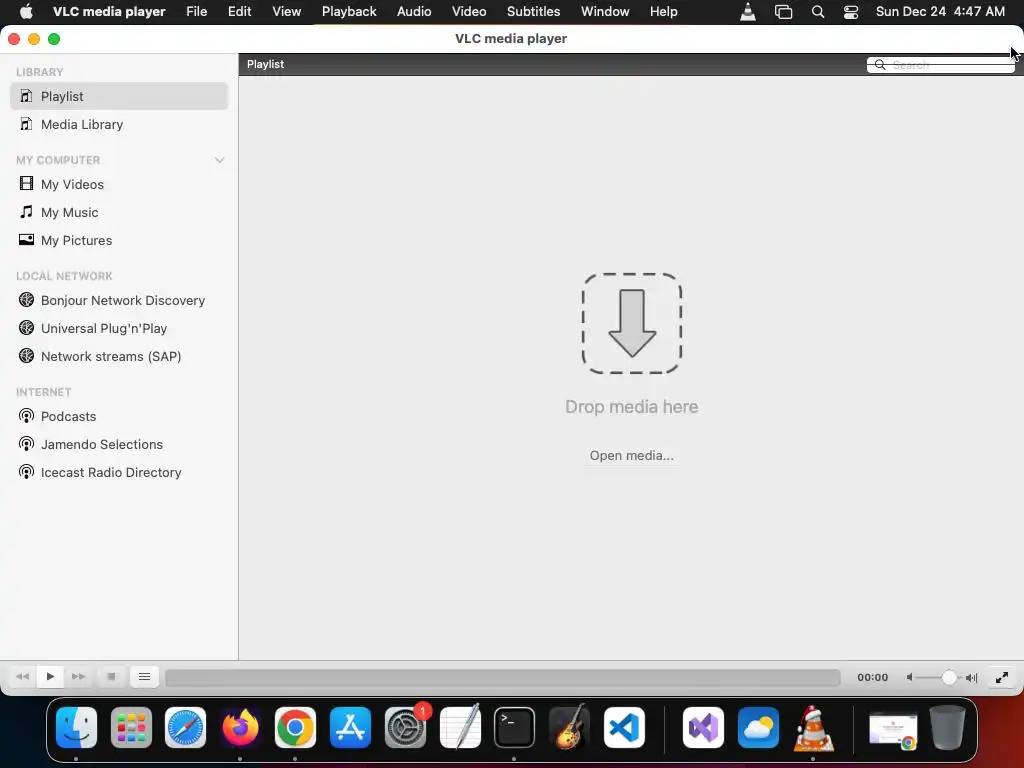Select Bonjour Network Discovery
The width and height of the screenshot is (1024, 768).
[x=119, y=300]
